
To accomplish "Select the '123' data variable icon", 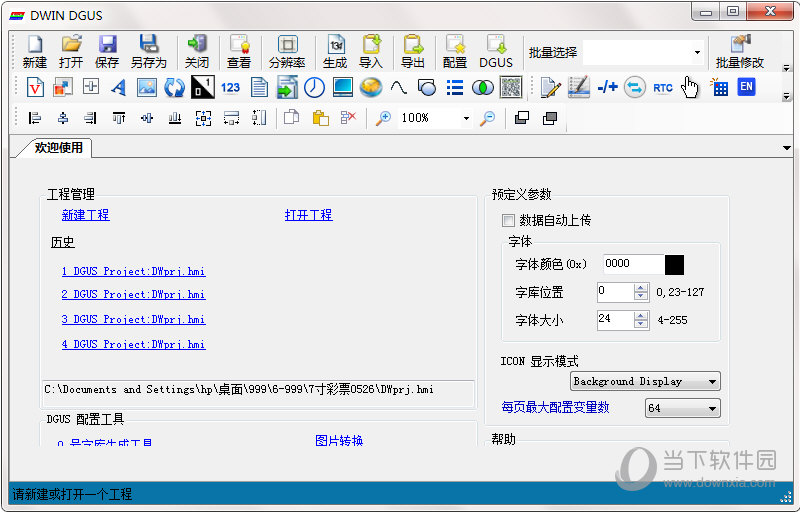I will [x=230, y=88].
